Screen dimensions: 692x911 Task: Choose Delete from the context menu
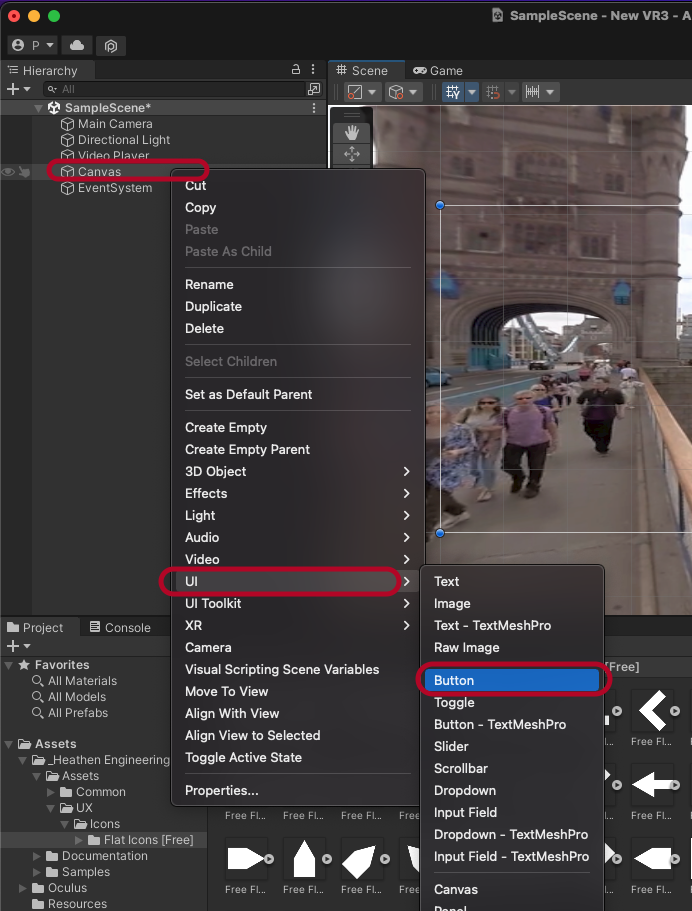(205, 328)
